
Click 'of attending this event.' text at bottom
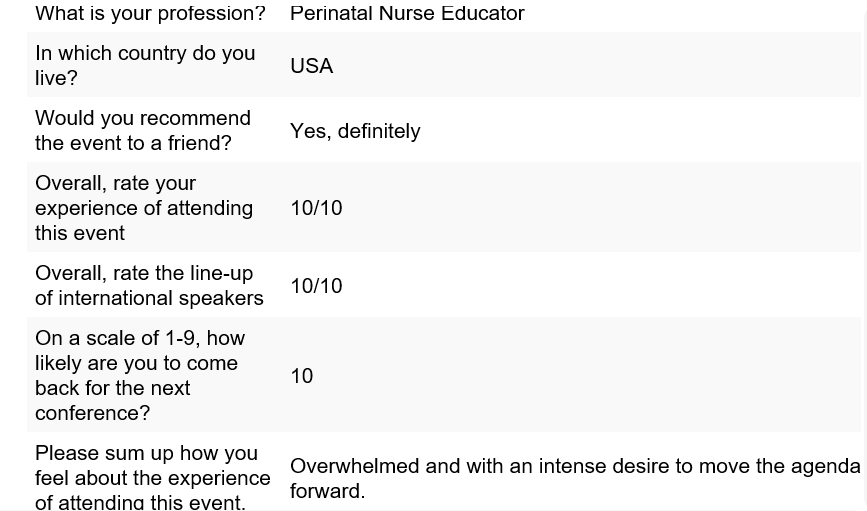(x=140, y=502)
